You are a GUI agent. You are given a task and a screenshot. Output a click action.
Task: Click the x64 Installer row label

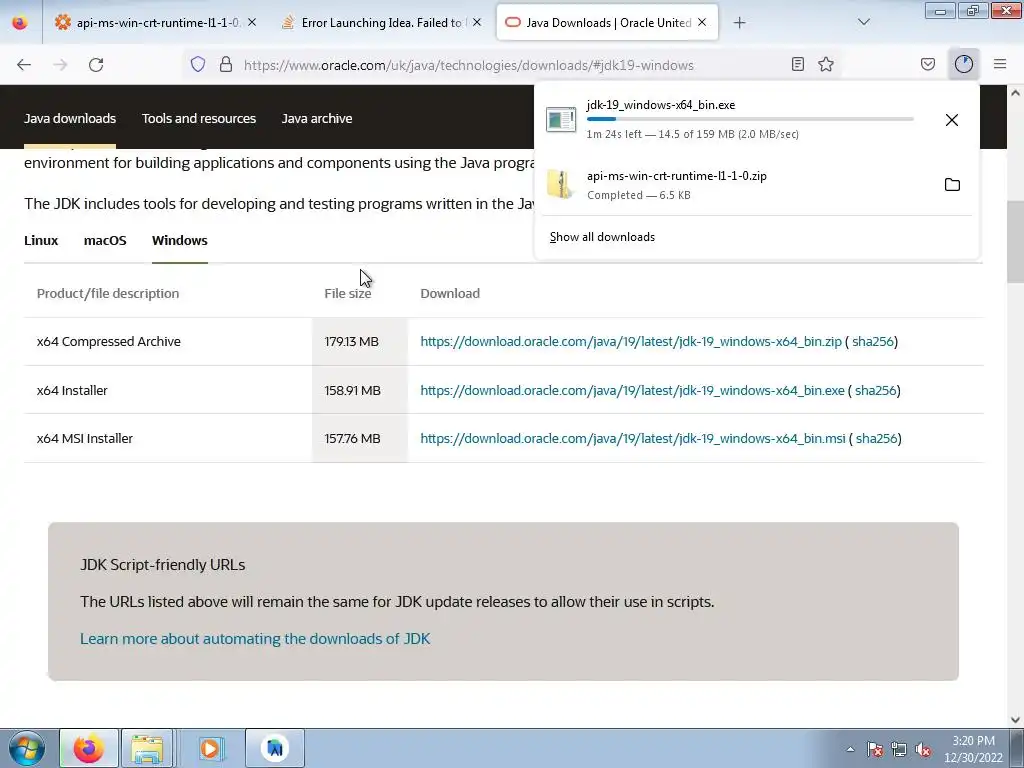pos(72,391)
